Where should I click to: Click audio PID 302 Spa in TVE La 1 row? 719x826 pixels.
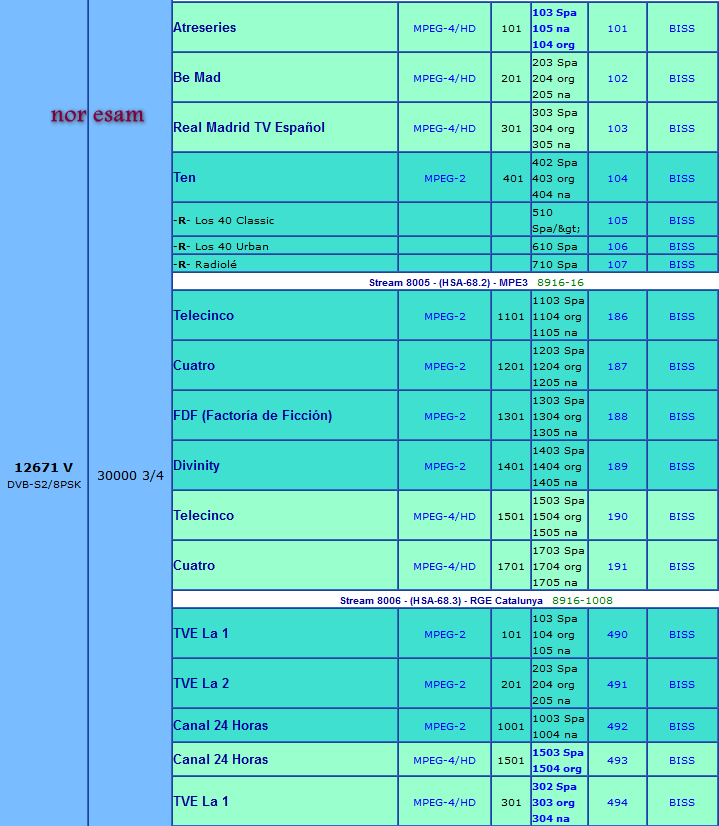pyautogui.click(x=554, y=786)
